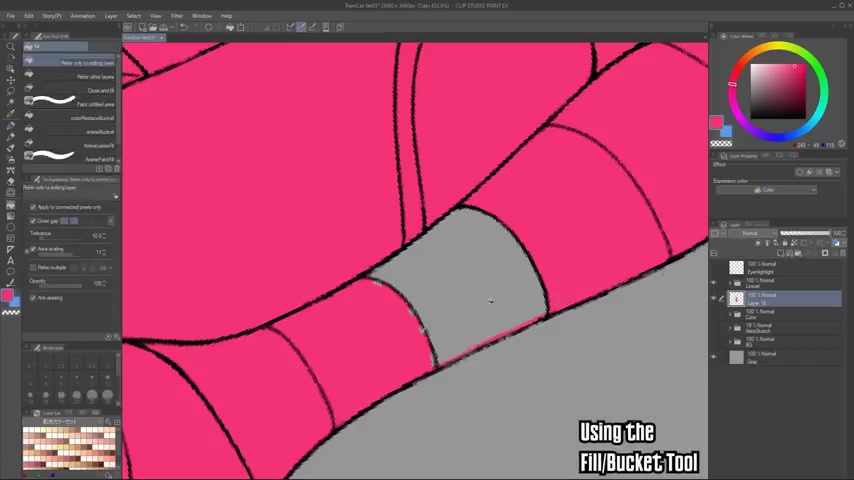Expand the Color layer folder
Viewport: 854px width, 480px height.
(x=730, y=314)
